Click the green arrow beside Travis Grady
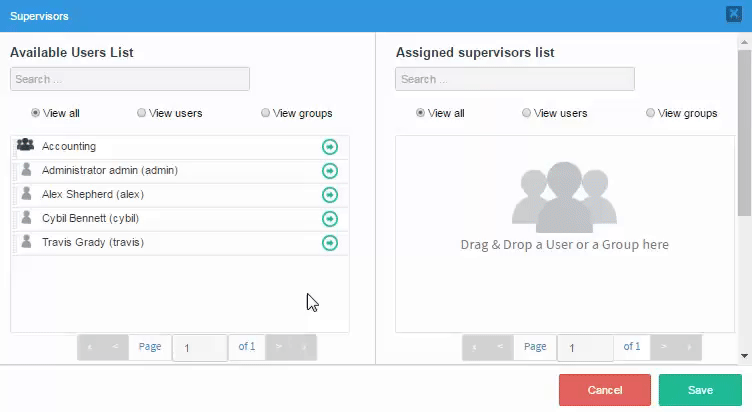The image size is (752, 412). [330, 243]
